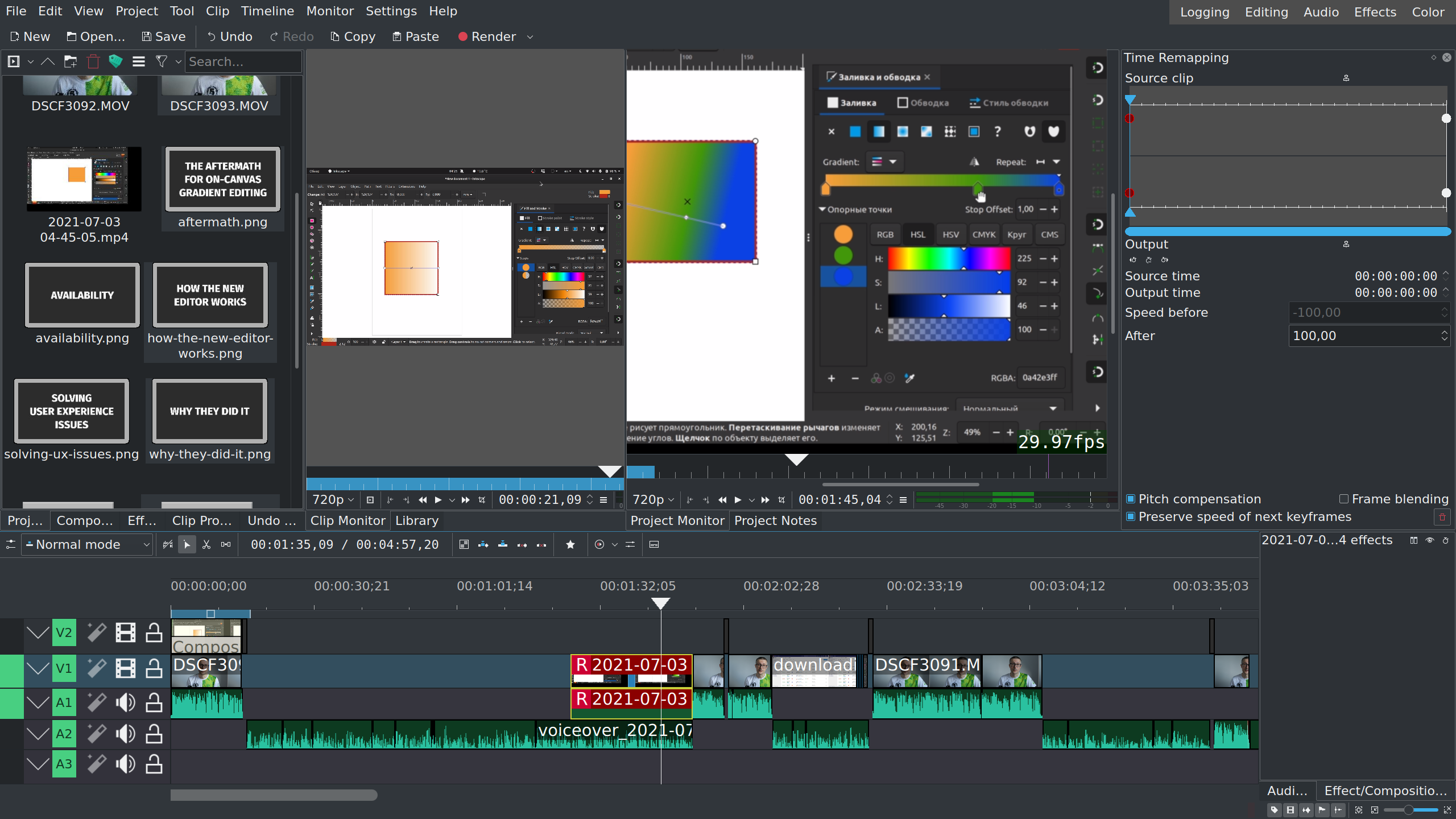The height and width of the screenshot is (819, 1456).
Task: Select the download clip on track V1
Action: [x=814, y=671]
